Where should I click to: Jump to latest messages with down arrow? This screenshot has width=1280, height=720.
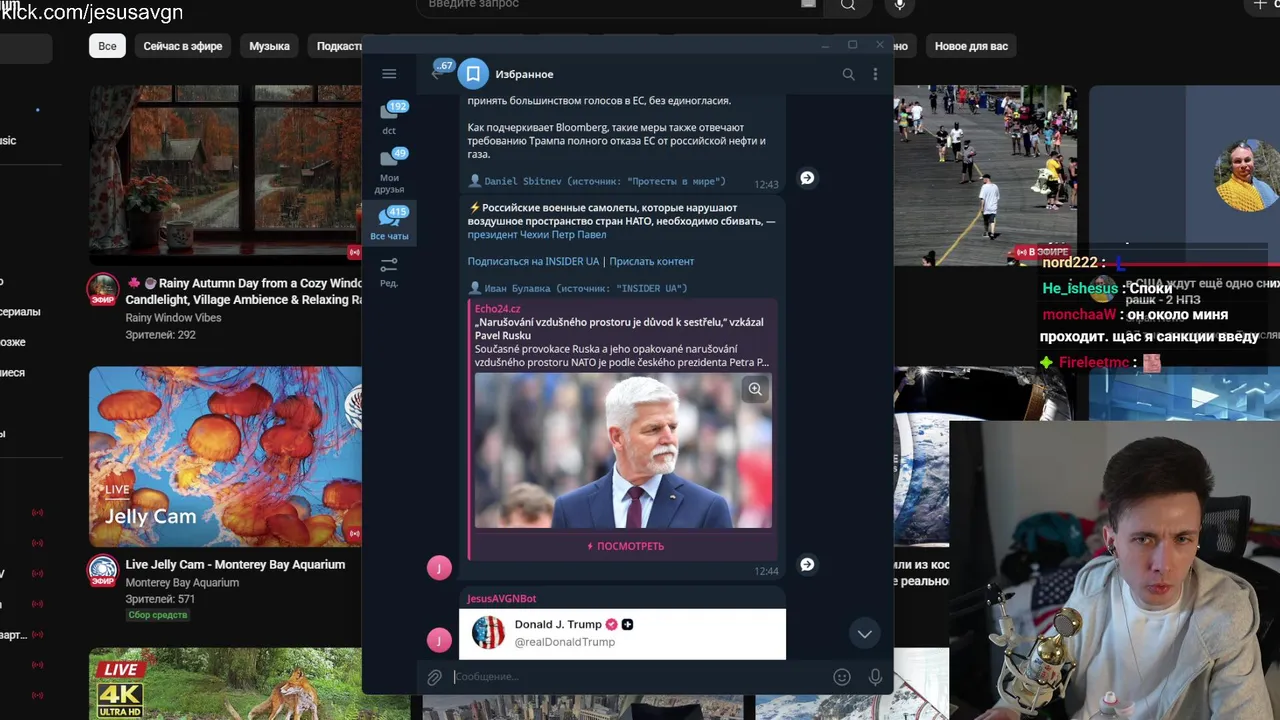coord(865,633)
